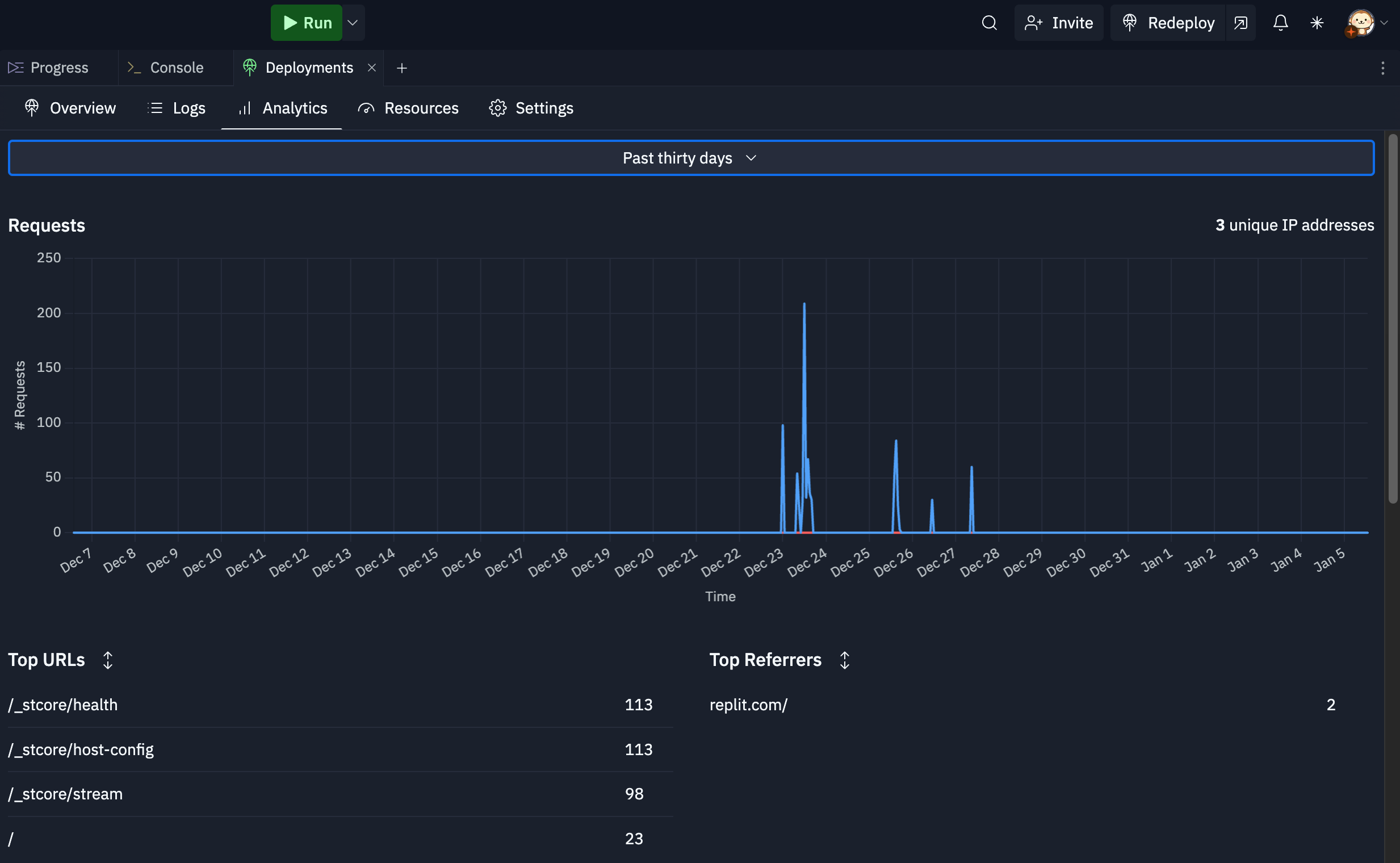Open the Run options dropdown arrow
Viewport: 1400px width, 863px height.
(353, 23)
